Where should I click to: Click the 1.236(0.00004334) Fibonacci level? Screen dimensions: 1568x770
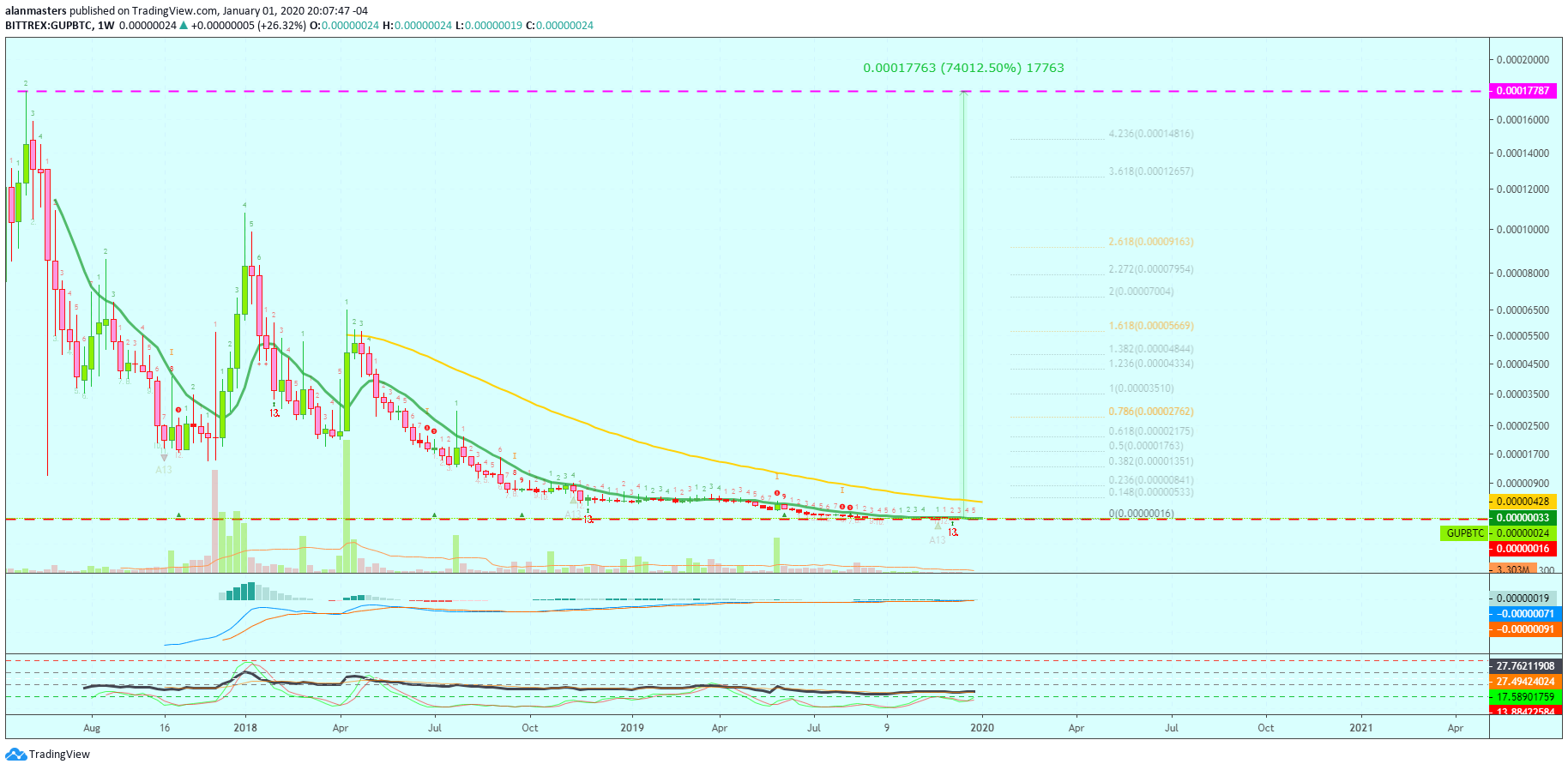(x=1150, y=364)
